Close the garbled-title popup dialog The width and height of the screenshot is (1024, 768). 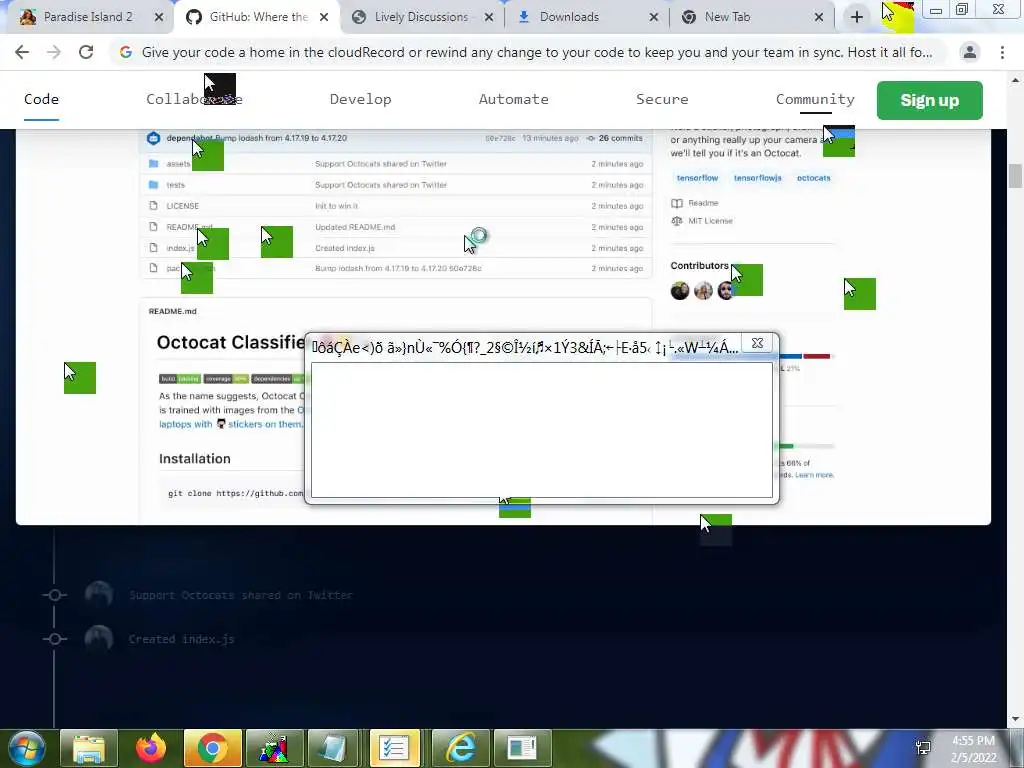tap(758, 343)
